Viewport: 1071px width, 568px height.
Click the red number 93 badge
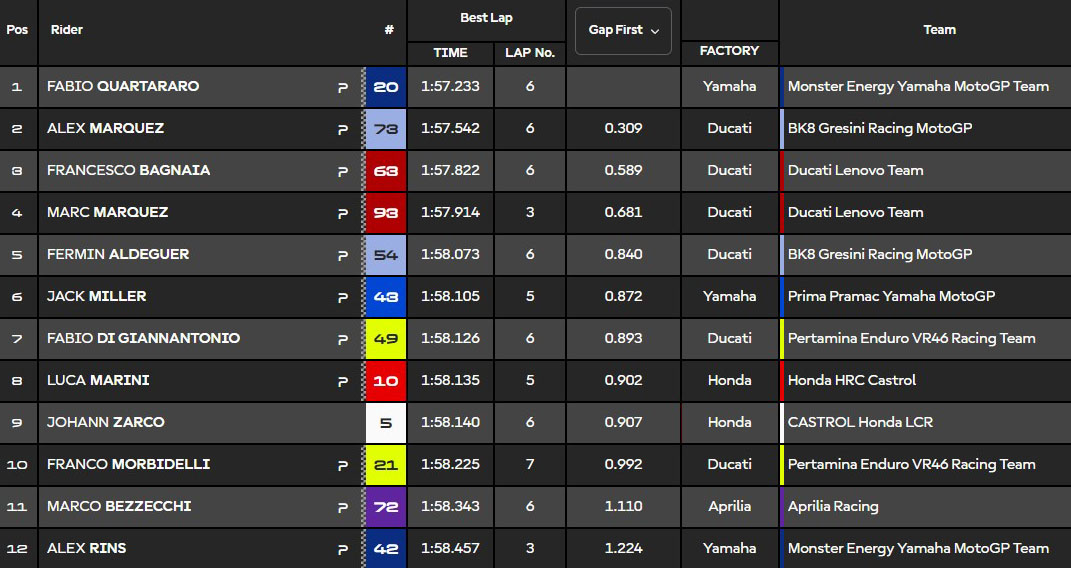[386, 213]
